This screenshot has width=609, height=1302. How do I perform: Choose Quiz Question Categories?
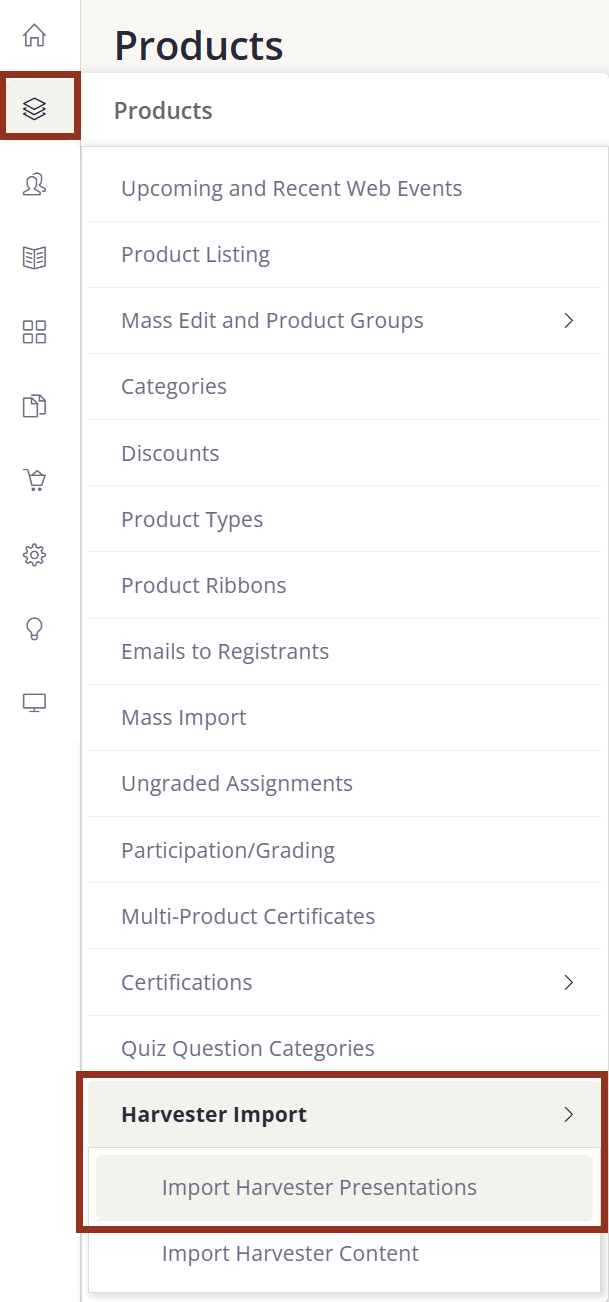pyautogui.click(x=247, y=1048)
